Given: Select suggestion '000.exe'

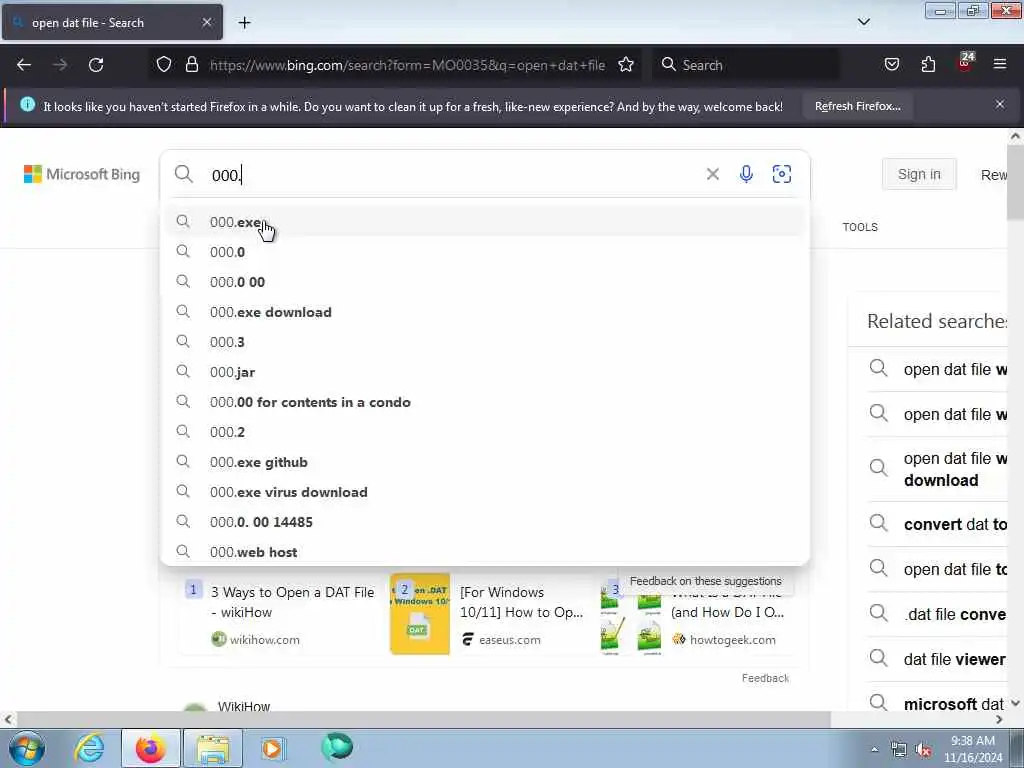Looking at the screenshot, I should coord(485,222).
